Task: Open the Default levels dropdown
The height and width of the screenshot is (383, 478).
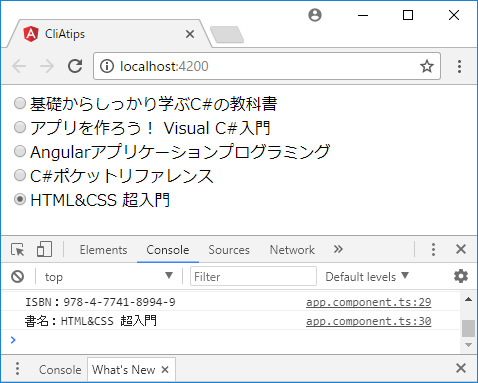Action: tap(367, 277)
